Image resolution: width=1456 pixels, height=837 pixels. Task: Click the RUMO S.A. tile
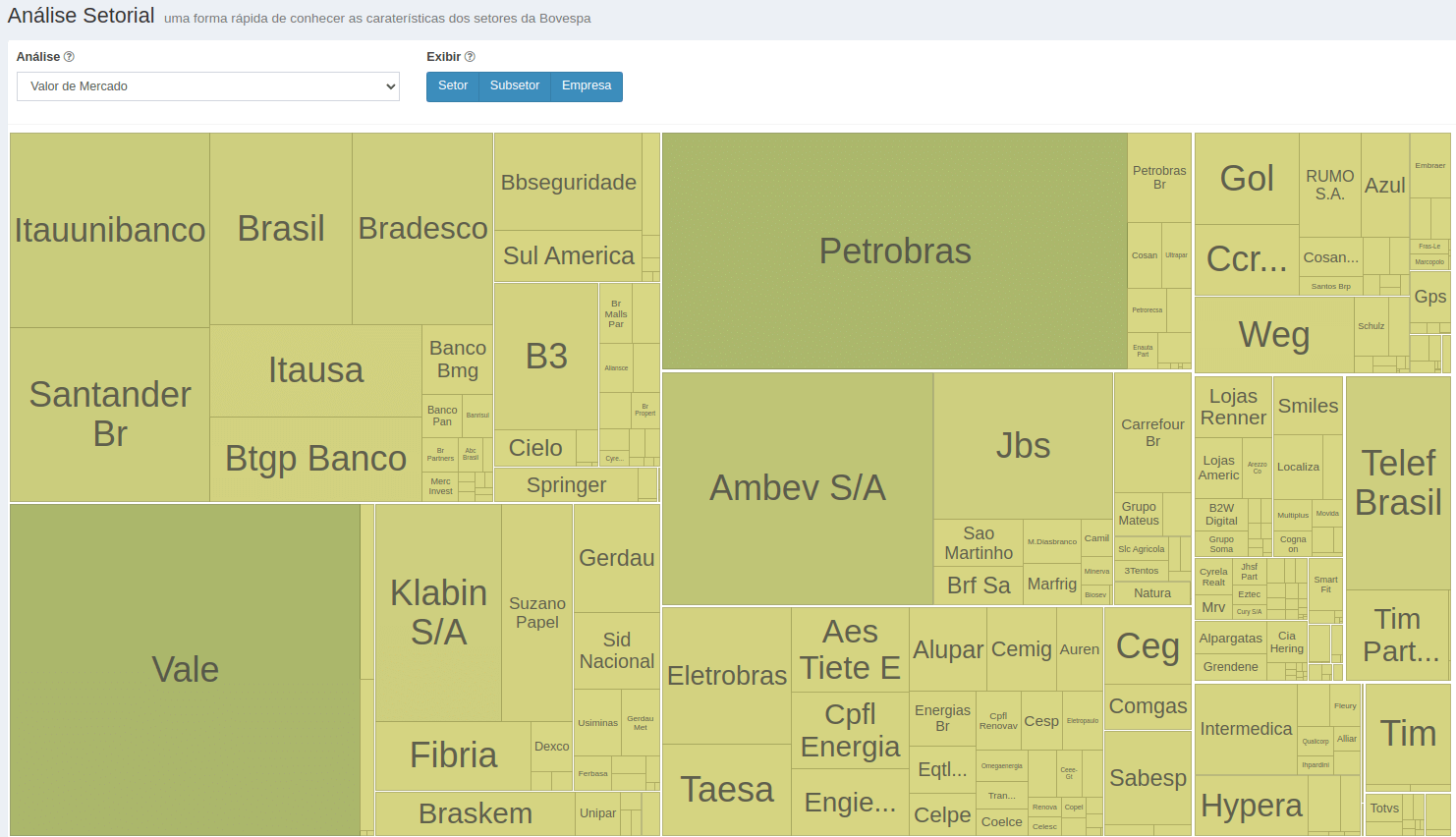1330,186
